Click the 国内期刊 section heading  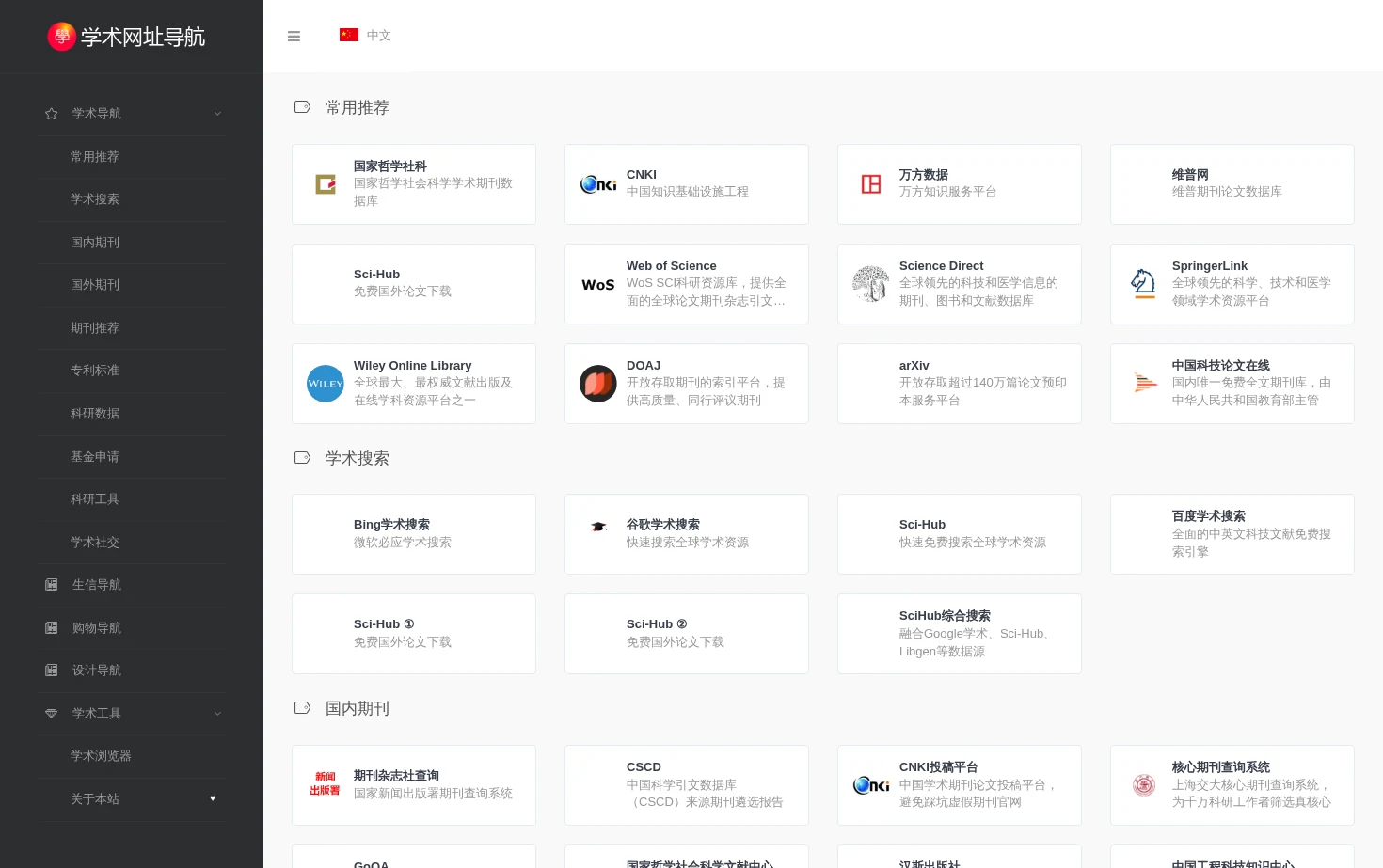(358, 708)
